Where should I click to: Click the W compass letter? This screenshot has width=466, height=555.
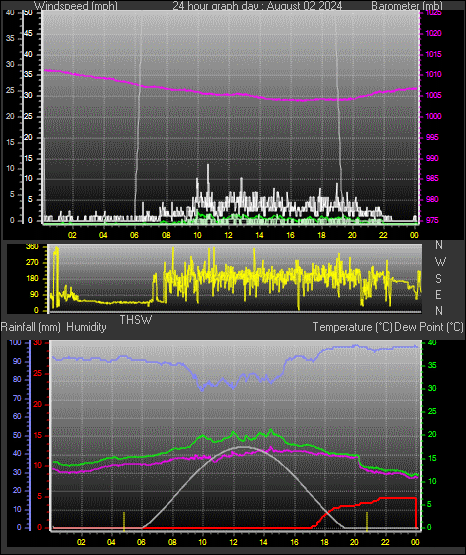[440, 262]
